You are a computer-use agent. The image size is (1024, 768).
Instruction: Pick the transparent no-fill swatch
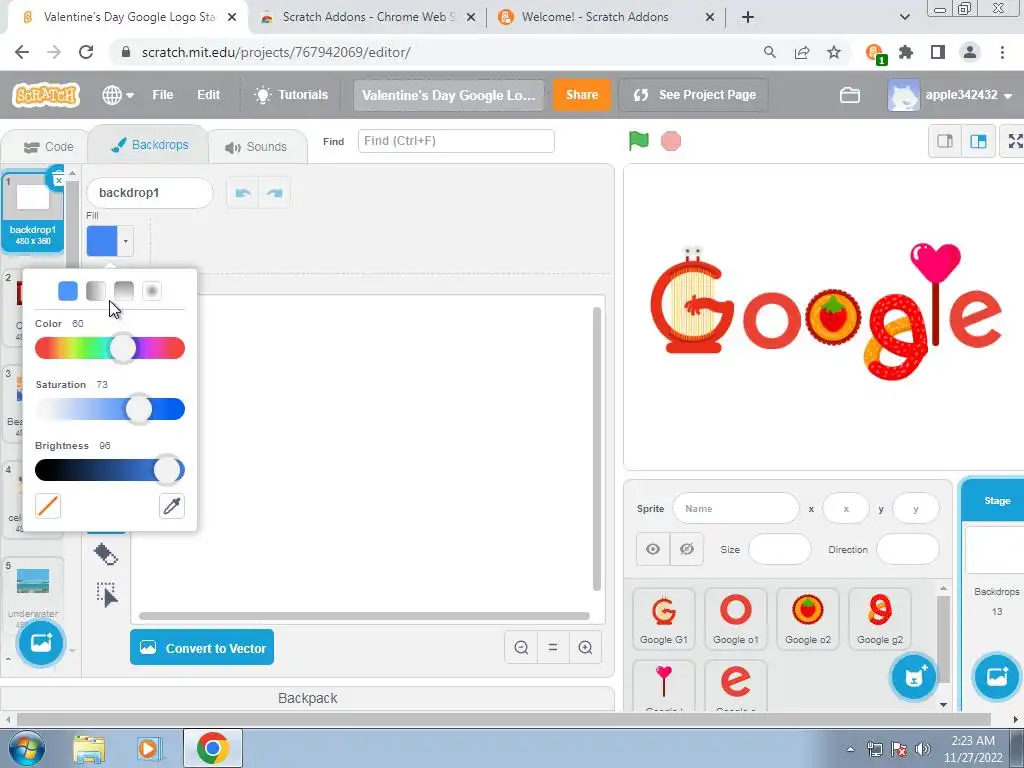48,506
